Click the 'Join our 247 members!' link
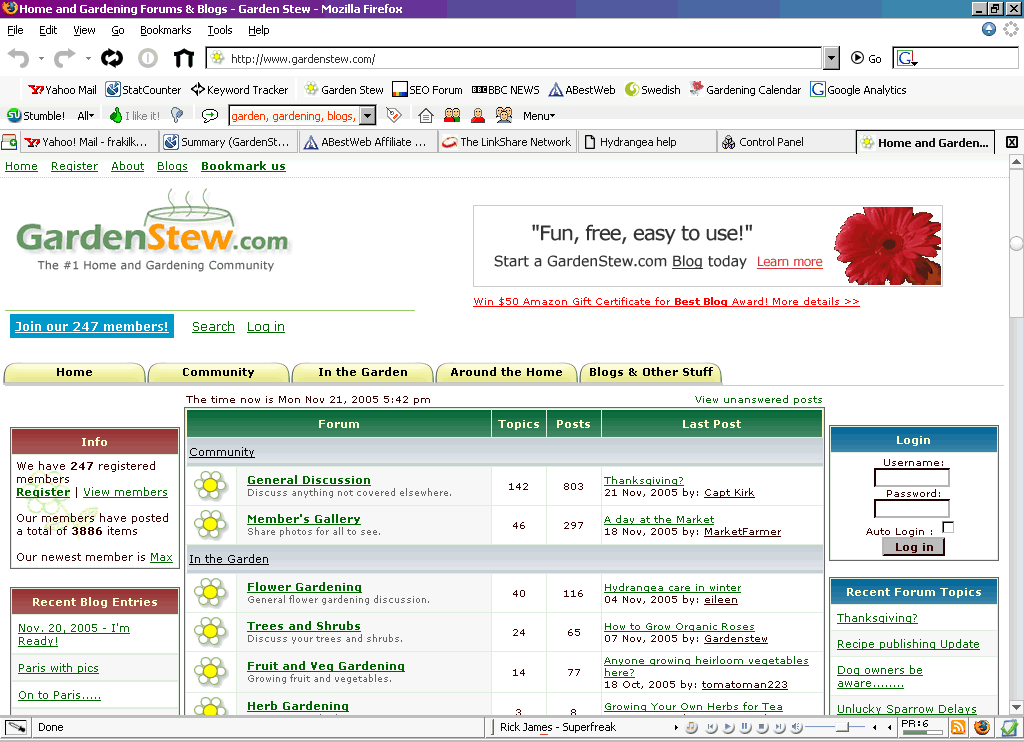This screenshot has width=1024, height=742. 92,326
